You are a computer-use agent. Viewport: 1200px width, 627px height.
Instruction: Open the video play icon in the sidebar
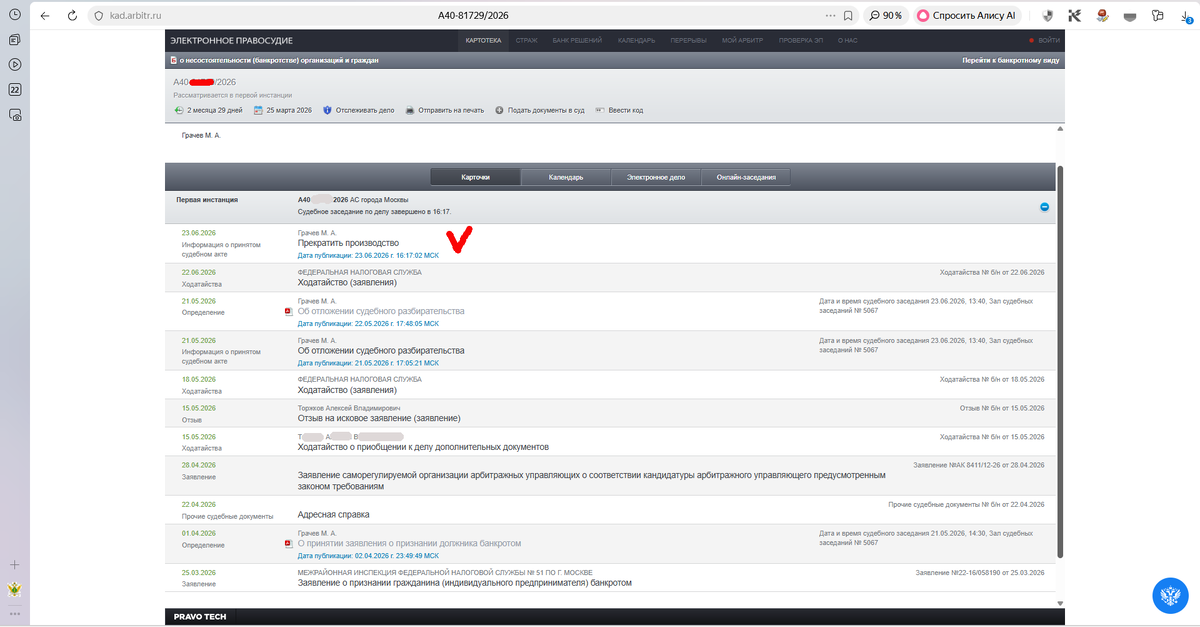coord(15,65)
